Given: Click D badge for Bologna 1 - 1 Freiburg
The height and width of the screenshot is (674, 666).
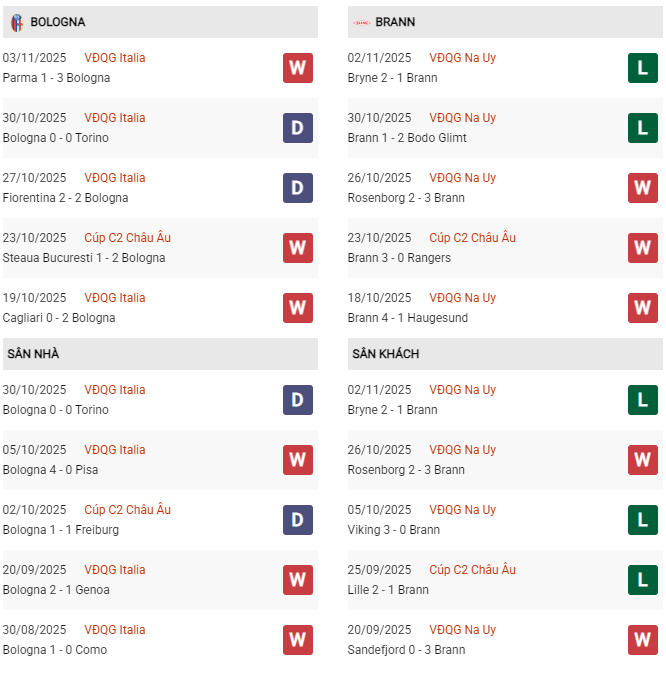Looking at the screenshot, I should point(297,520).
